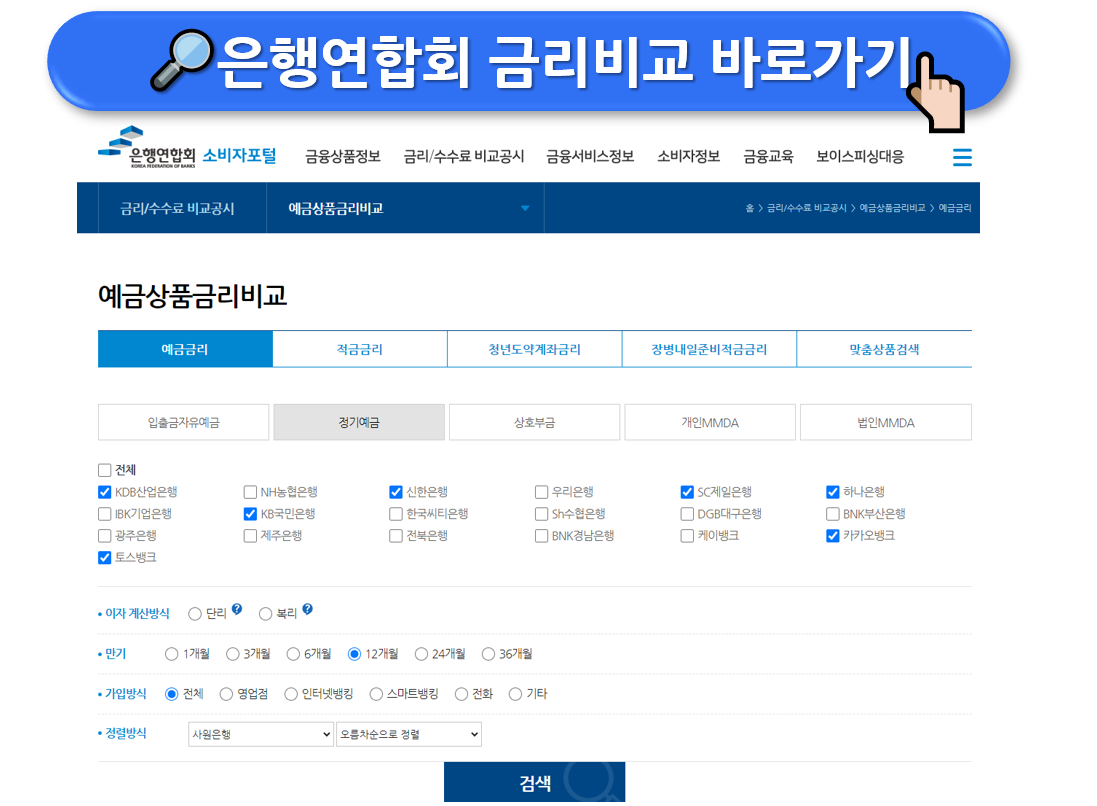Select 복리 interest radio button
This screenshot has width=1097, height=806.
coord(265,614)
